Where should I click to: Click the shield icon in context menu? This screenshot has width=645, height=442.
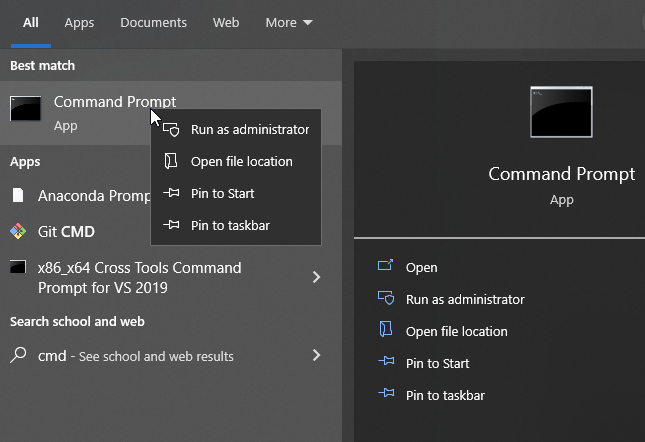(x=172, y=129)
